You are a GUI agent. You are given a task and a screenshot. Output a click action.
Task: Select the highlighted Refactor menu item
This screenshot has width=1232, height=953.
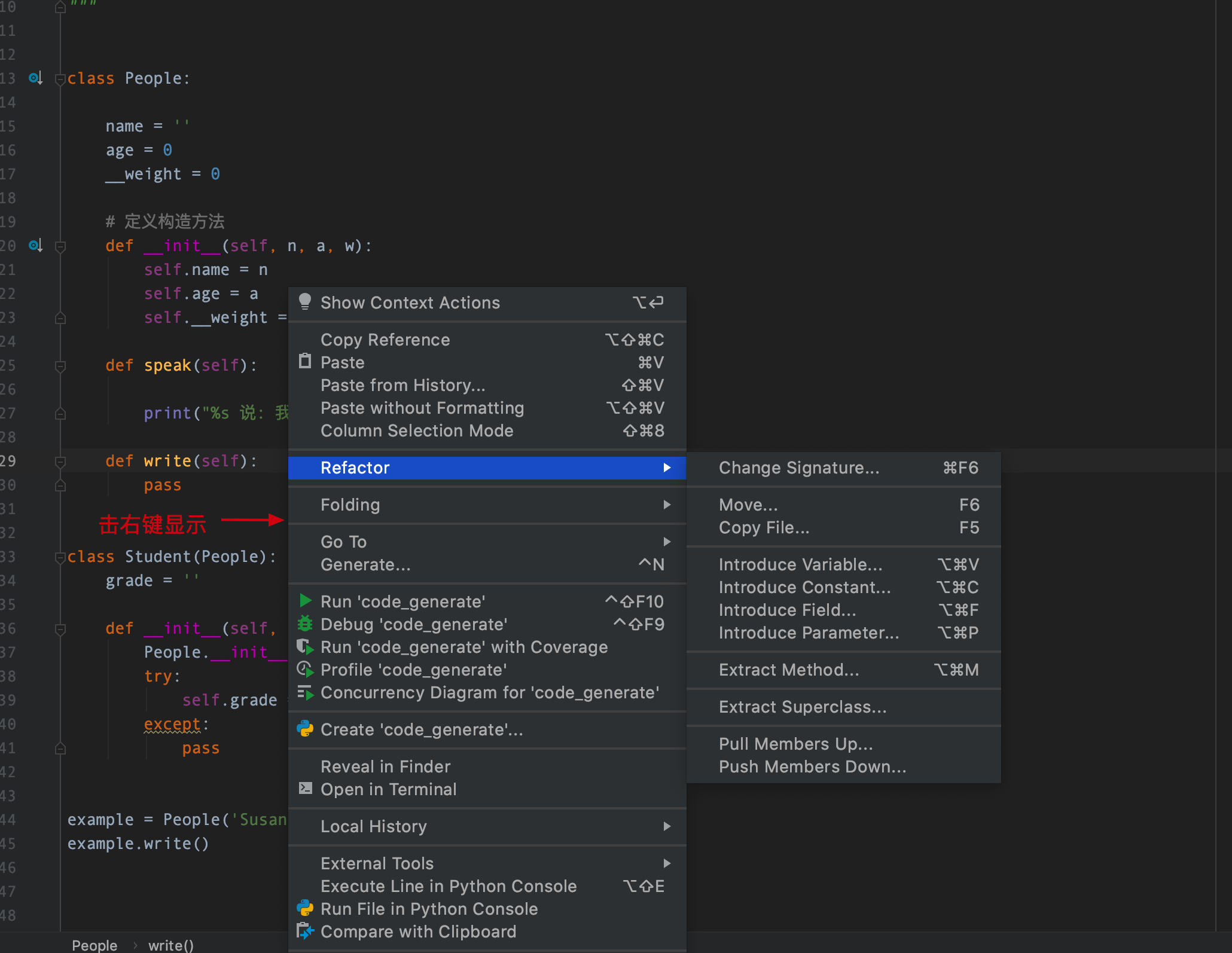click(487, 468)
